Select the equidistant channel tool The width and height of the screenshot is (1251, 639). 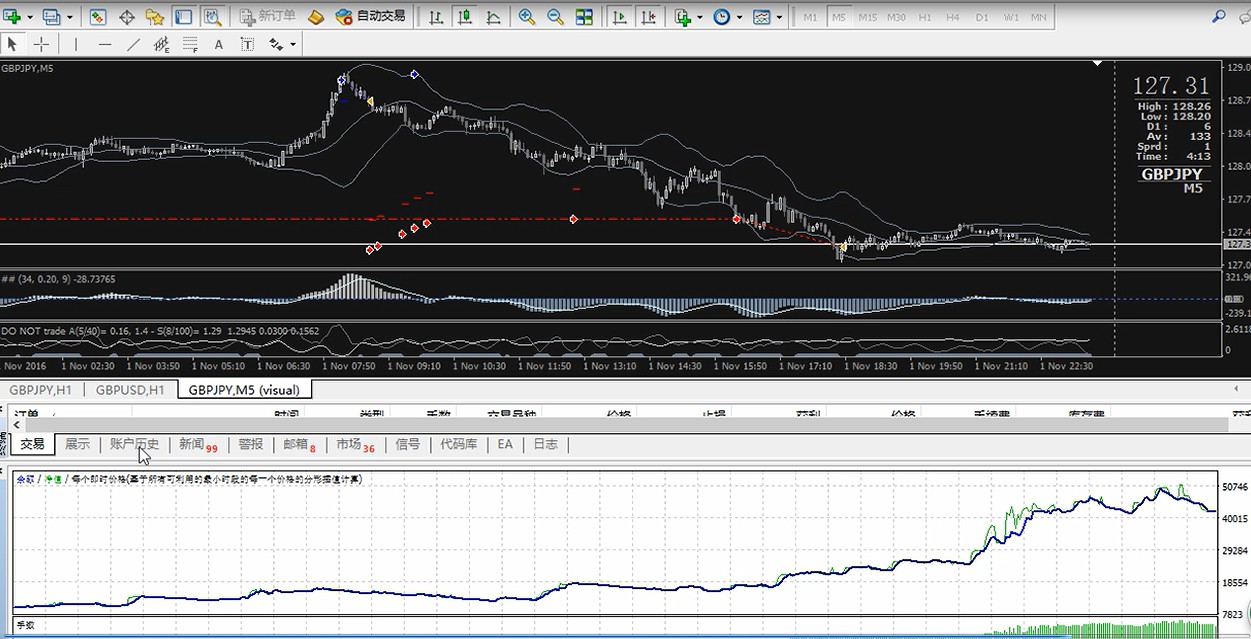[x=161, y=44]
